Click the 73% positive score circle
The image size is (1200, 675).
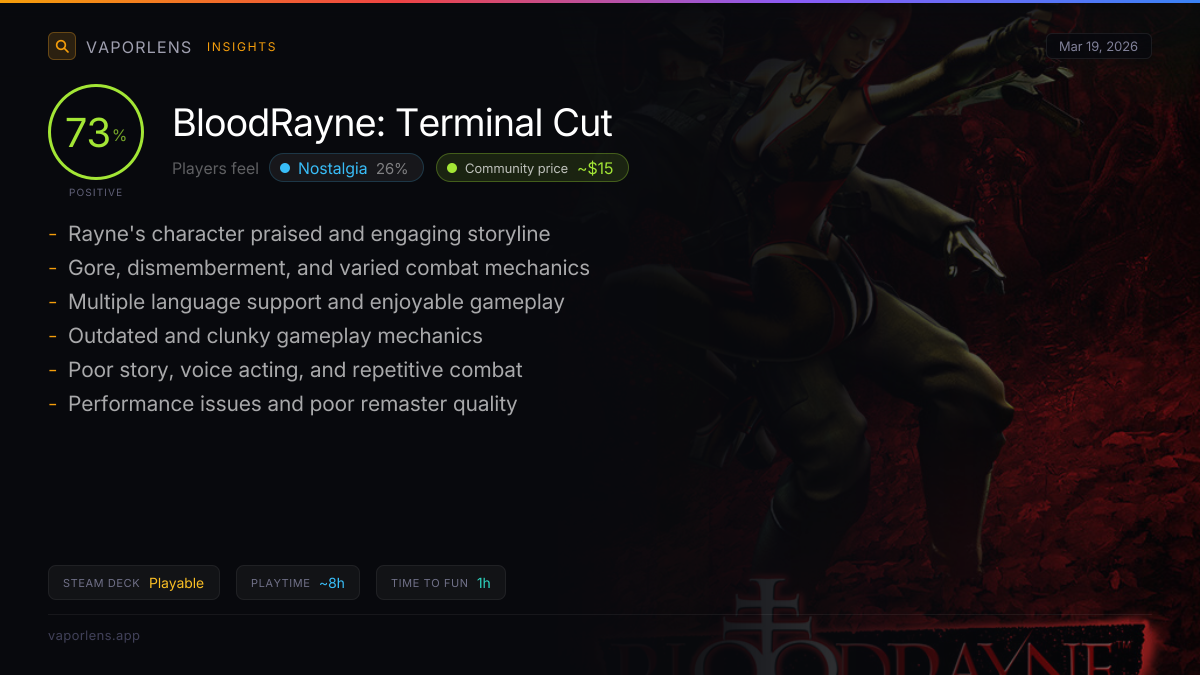[96, 132]
